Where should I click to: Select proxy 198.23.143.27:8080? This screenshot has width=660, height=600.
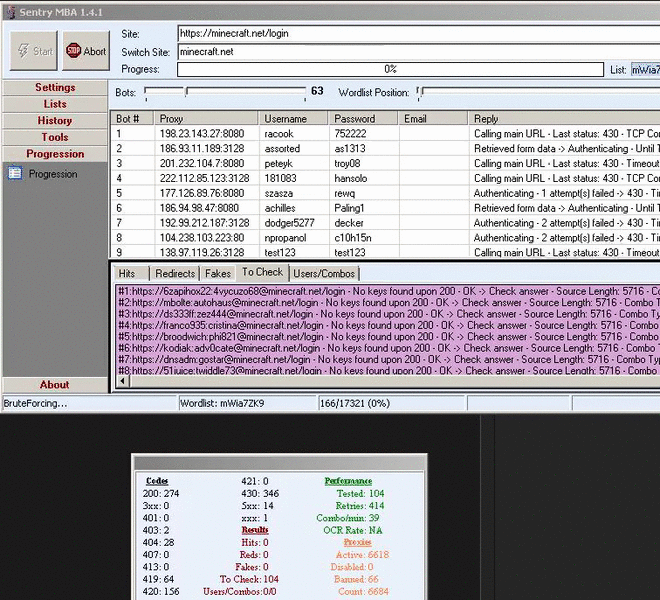coord(202,134)
